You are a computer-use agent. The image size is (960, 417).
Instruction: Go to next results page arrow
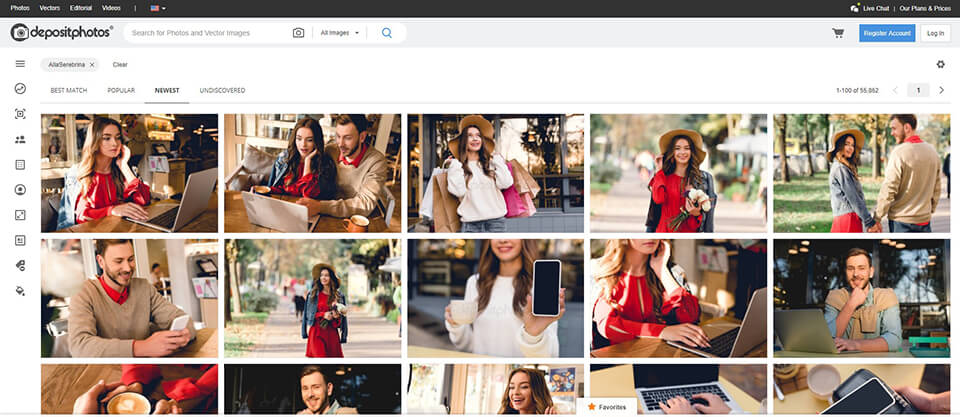pyautogui.click(x=941, y=90)
